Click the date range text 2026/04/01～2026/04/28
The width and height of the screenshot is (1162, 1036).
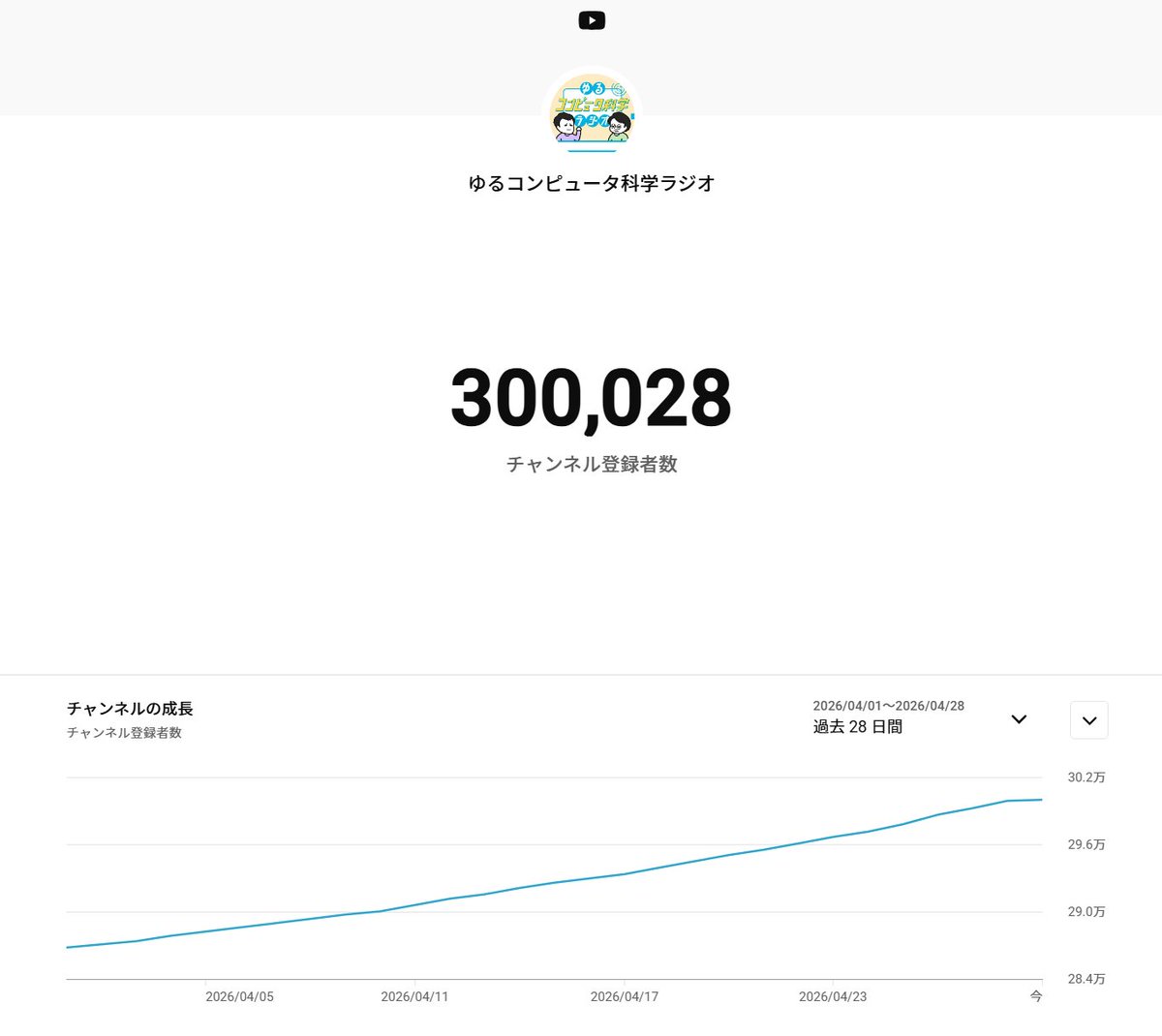tap(888, 706)
